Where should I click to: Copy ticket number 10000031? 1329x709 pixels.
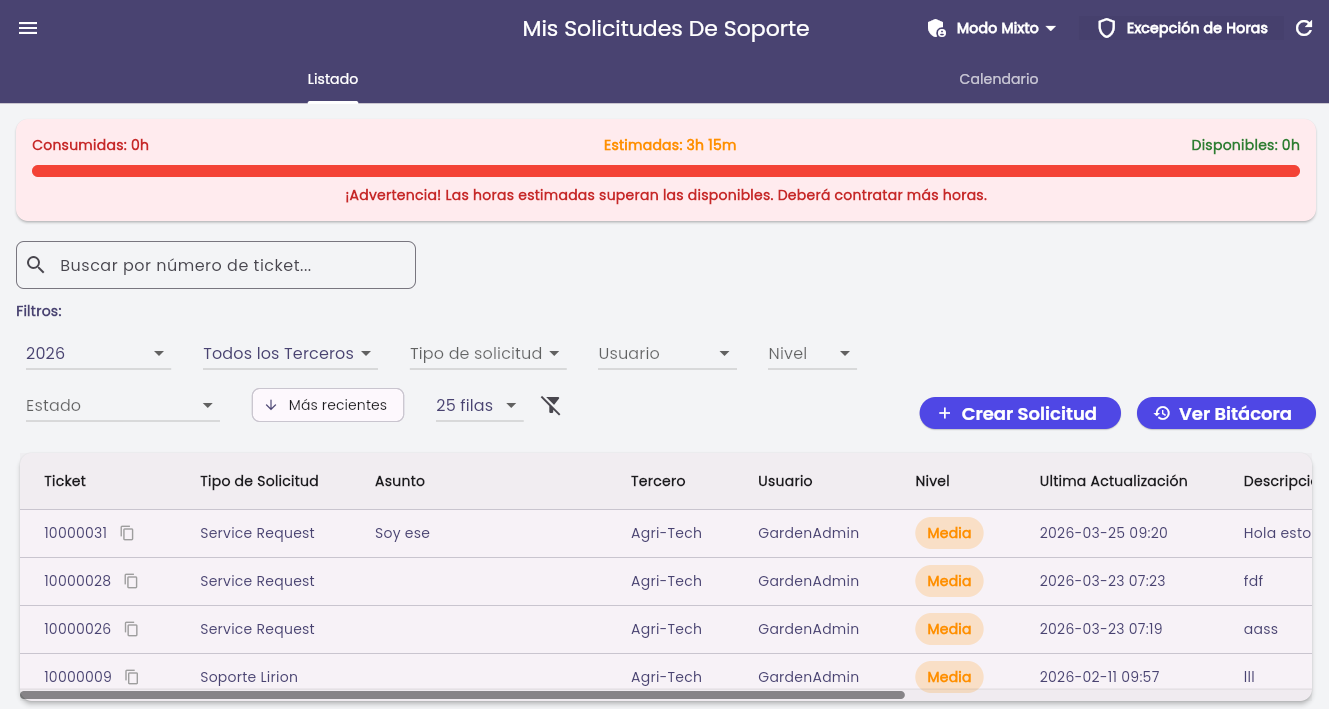127,533
